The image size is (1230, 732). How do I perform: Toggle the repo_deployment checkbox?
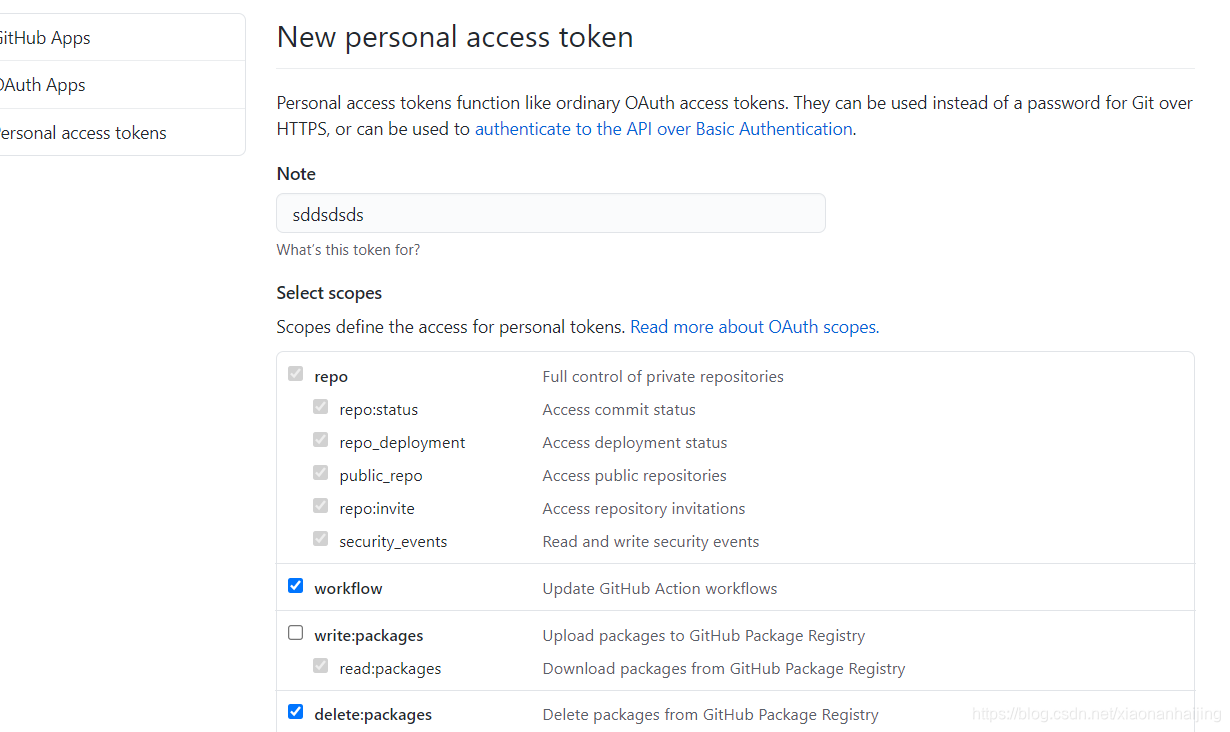pos(320,440)
